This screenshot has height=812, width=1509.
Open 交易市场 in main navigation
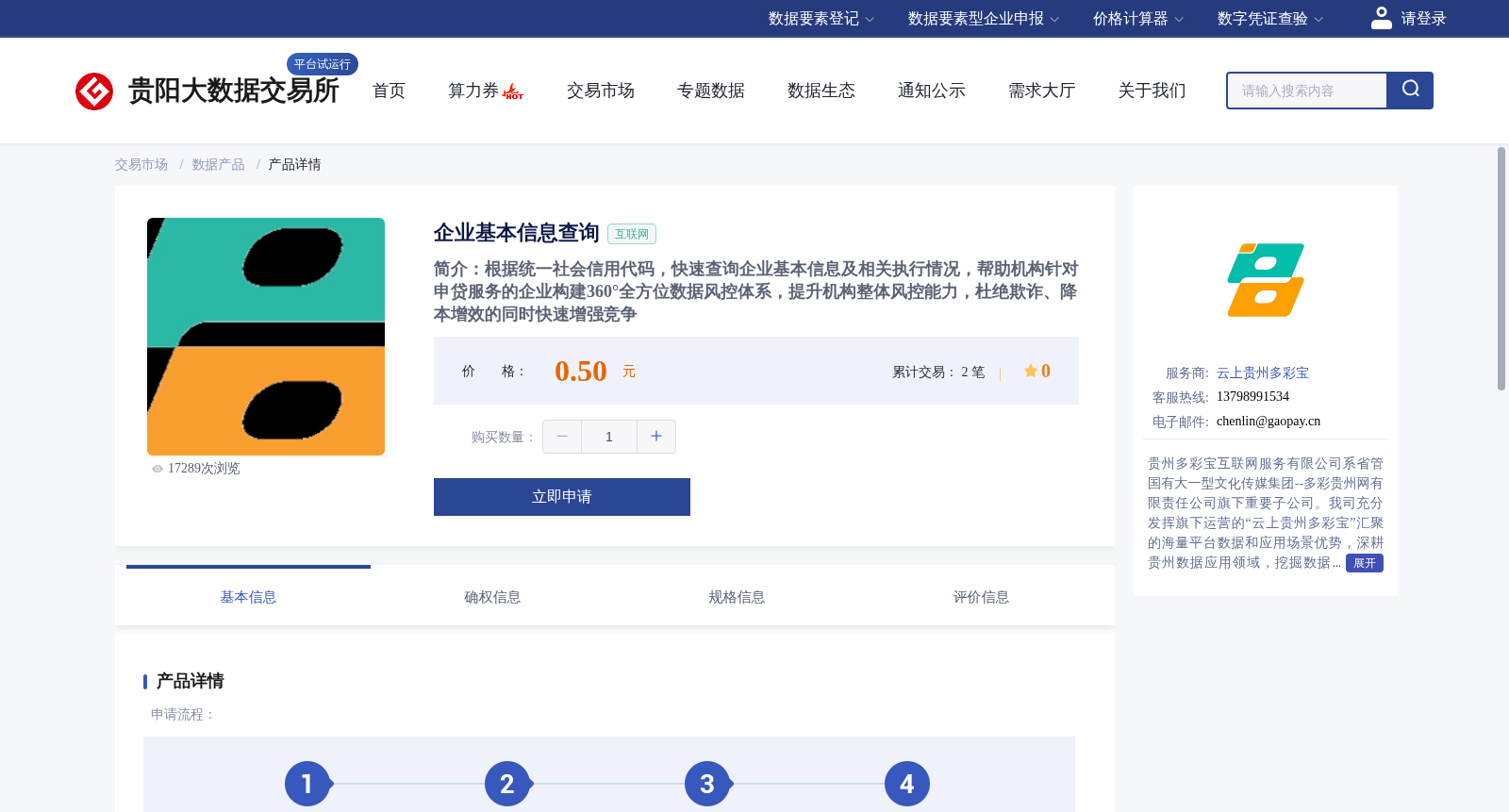tap(601, 91)
